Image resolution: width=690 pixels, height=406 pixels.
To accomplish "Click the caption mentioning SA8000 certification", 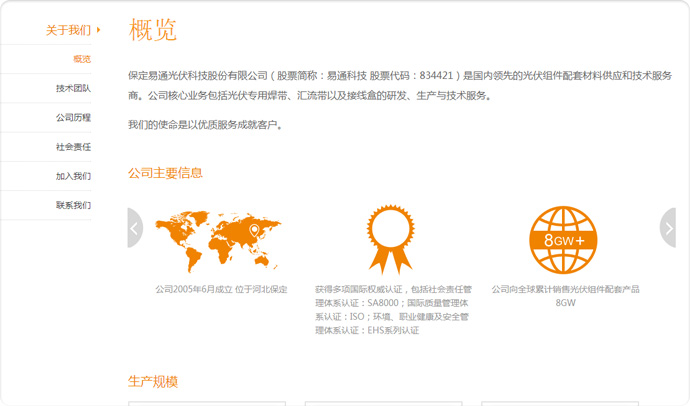I will (x=393, y=310).
